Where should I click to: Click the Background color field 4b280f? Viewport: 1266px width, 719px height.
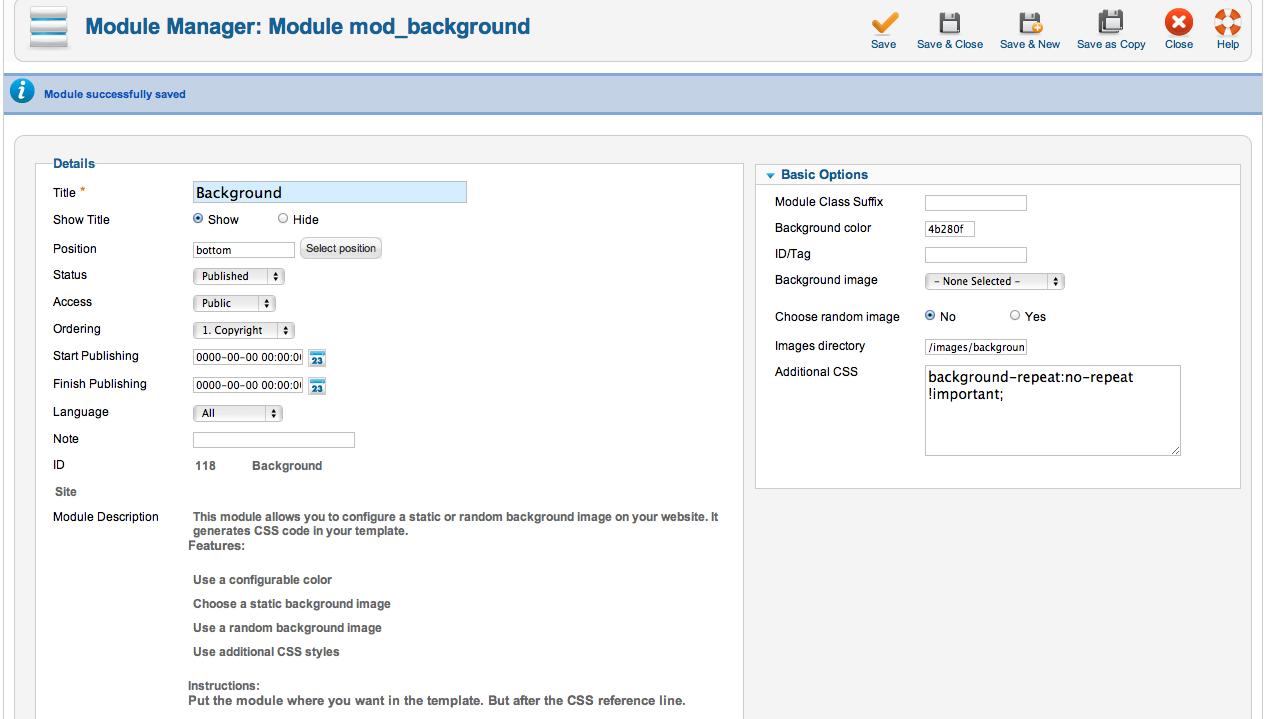coord(950,229)
